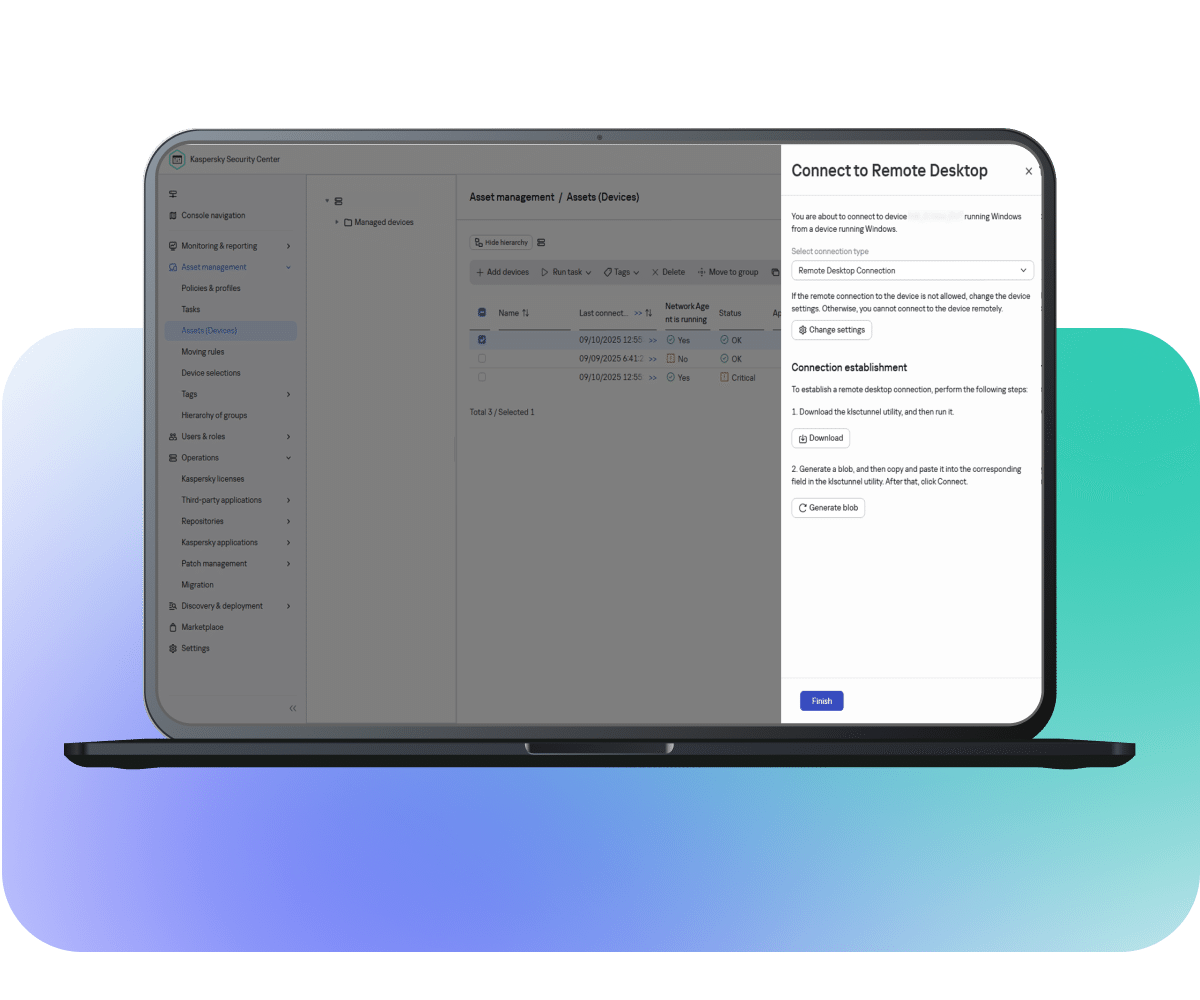Click the server icon next to Hide hierarchy
1200x1000 pixels.
coord(542,242)
